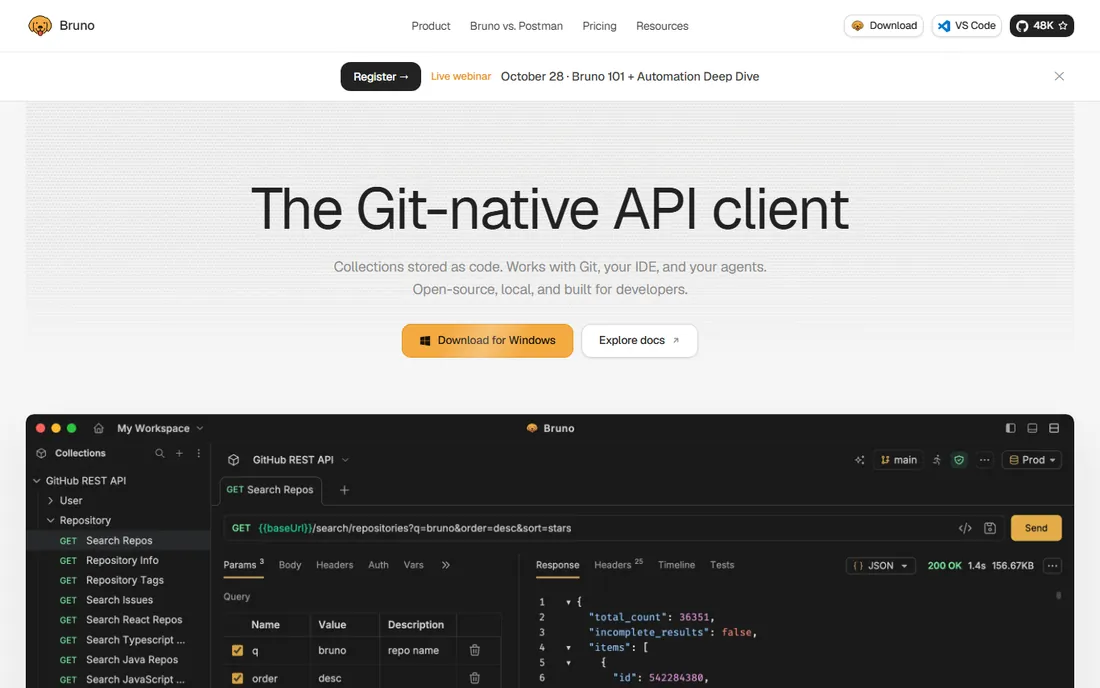Image resolution: width=1100 pixels, height=688 pixels.
Task: Open the home icon beside My Workspace
Action: [99, 428]
